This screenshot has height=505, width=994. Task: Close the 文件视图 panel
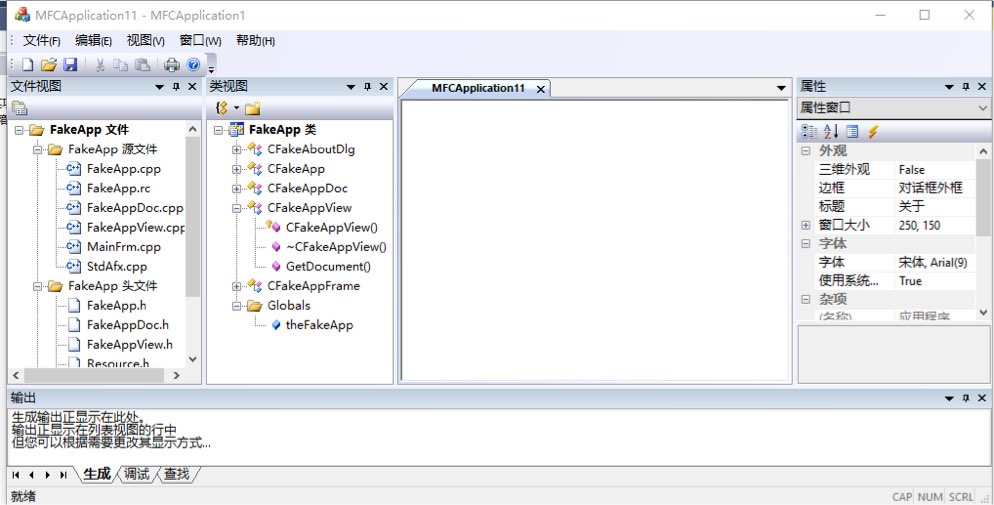[x=192, y=87]
